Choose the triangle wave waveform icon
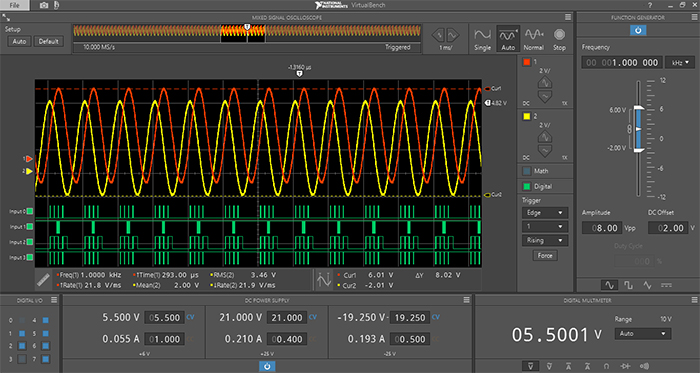The height and width of the screenshot is (373, 700). [647, 285]
